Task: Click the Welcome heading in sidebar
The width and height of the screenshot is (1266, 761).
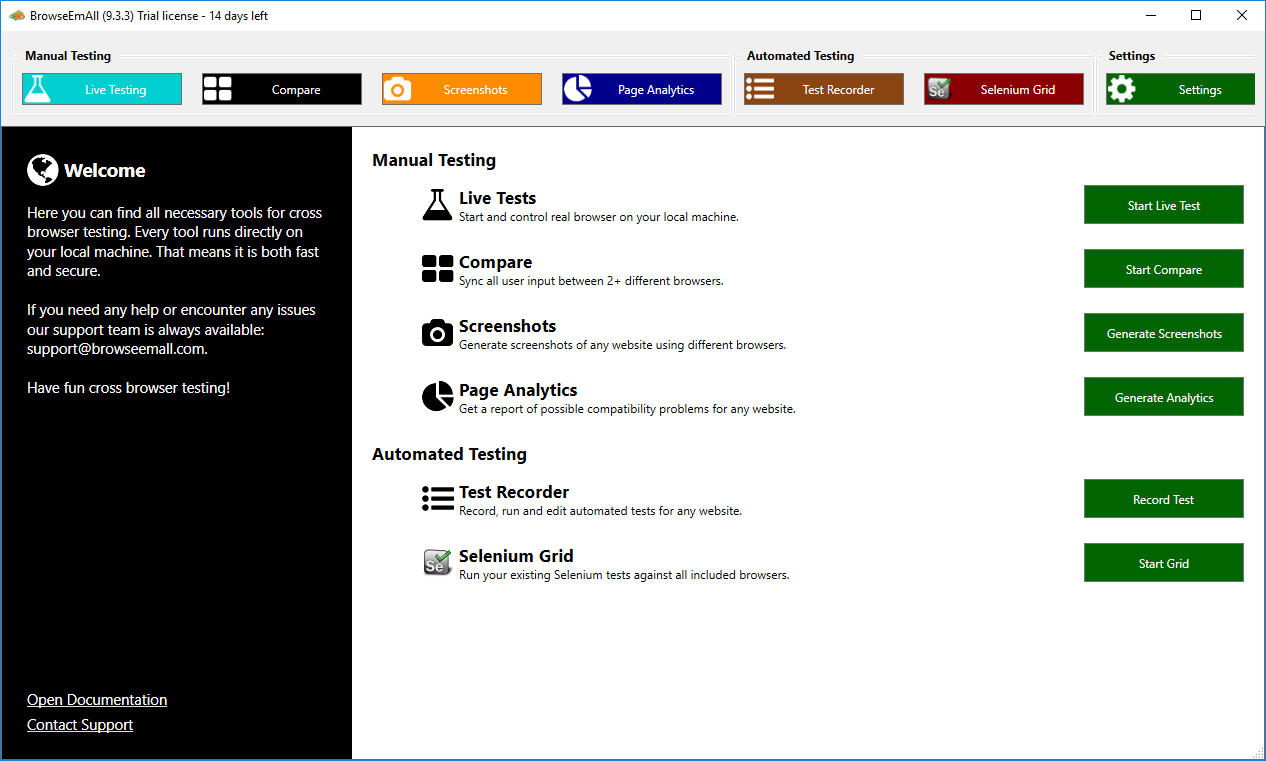Action: tap(105, 170)
